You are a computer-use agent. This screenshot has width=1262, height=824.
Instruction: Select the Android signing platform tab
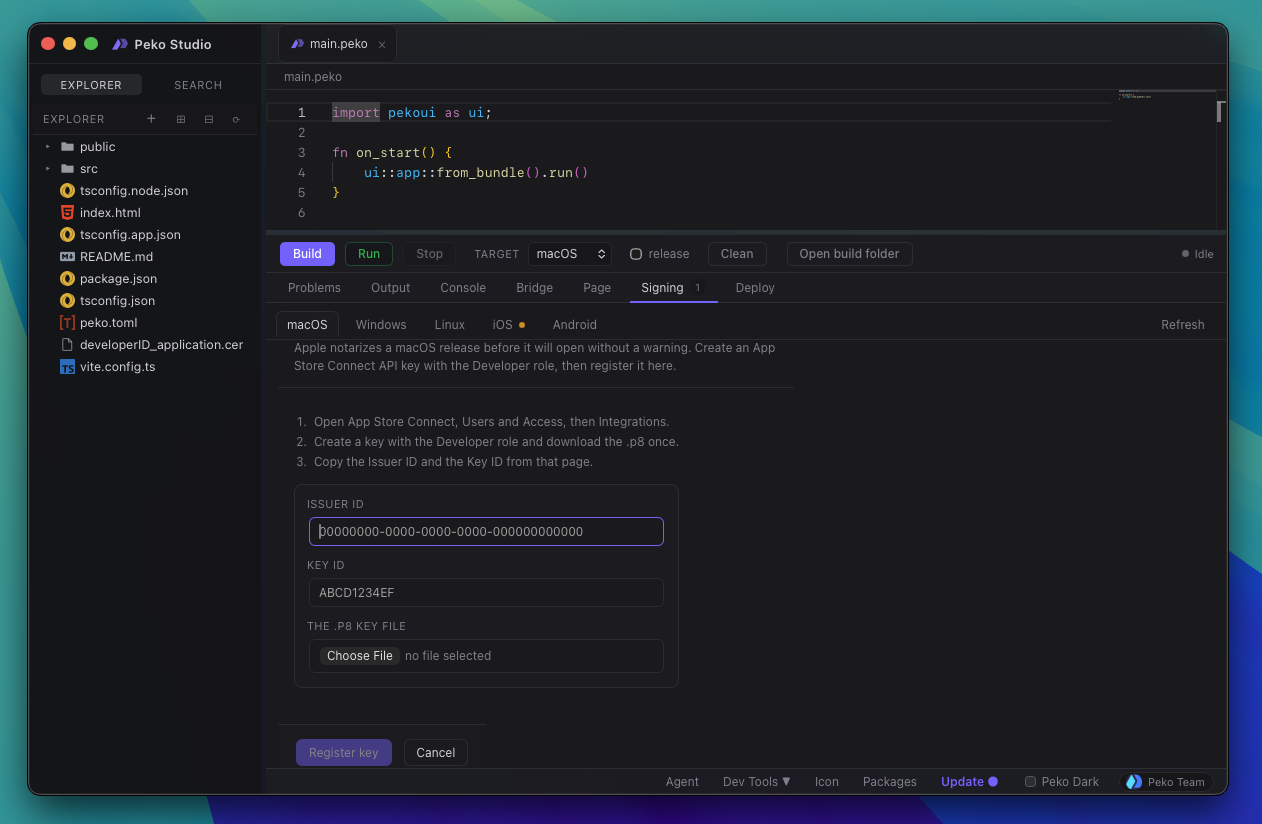[575, 325]
